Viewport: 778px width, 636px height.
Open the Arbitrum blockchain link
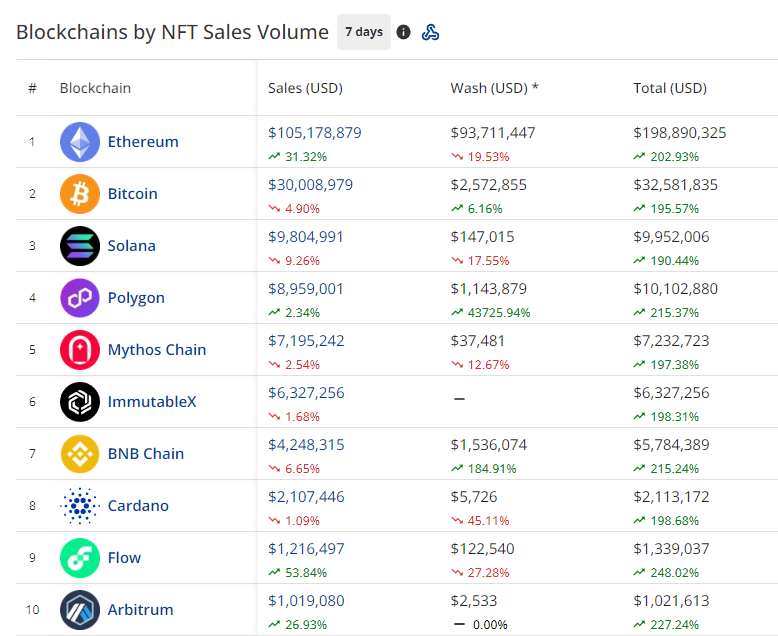(141, 610)
